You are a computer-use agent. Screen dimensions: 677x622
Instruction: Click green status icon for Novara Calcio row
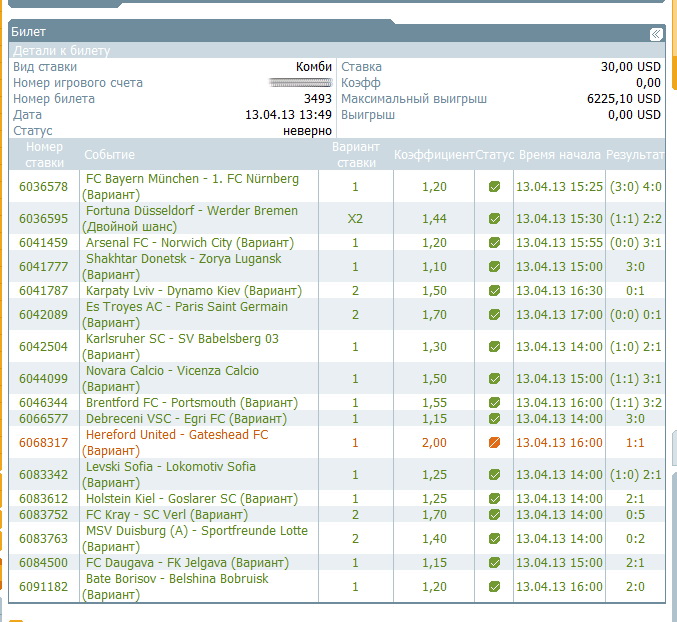494,379
